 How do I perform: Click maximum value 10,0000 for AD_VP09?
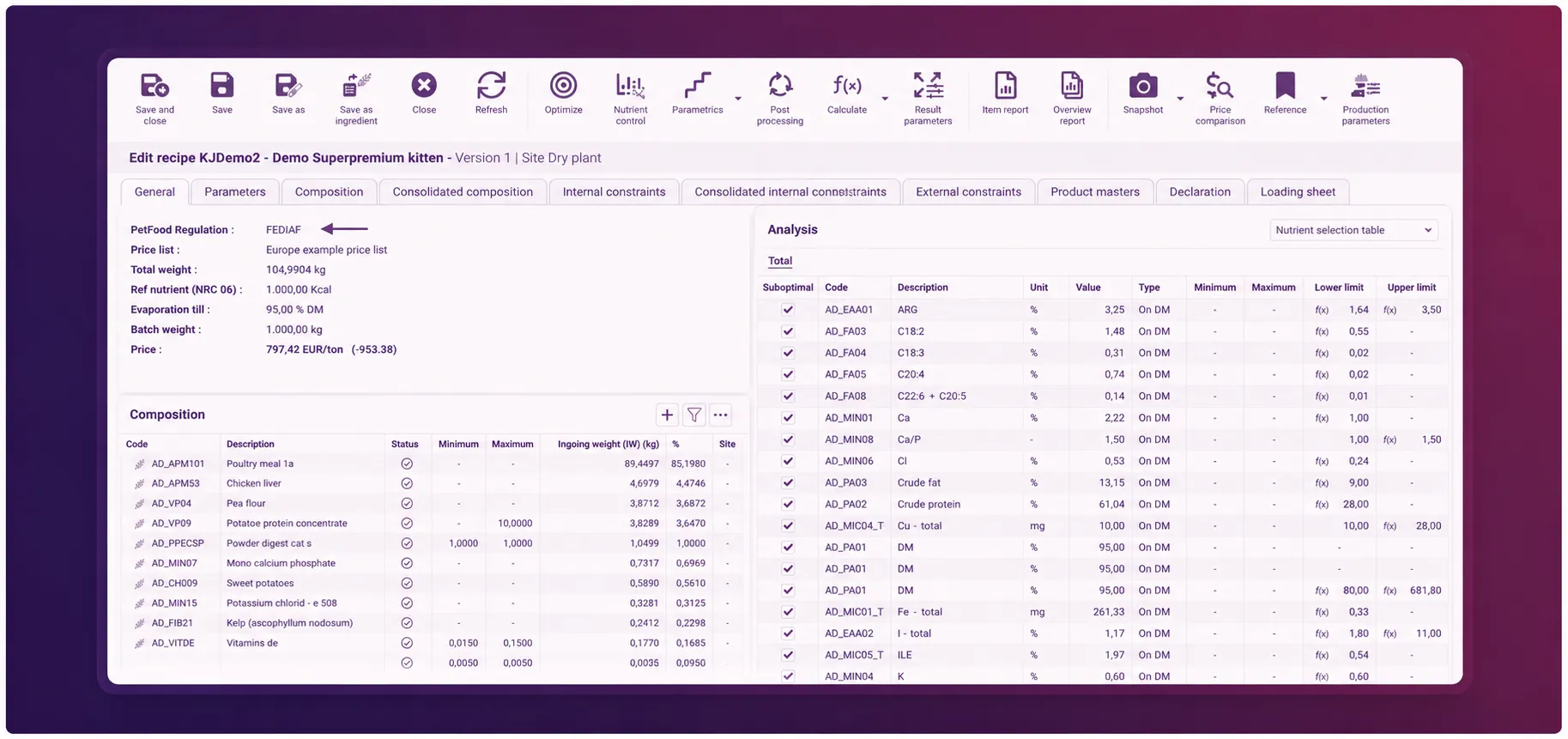tap(515, 524)
